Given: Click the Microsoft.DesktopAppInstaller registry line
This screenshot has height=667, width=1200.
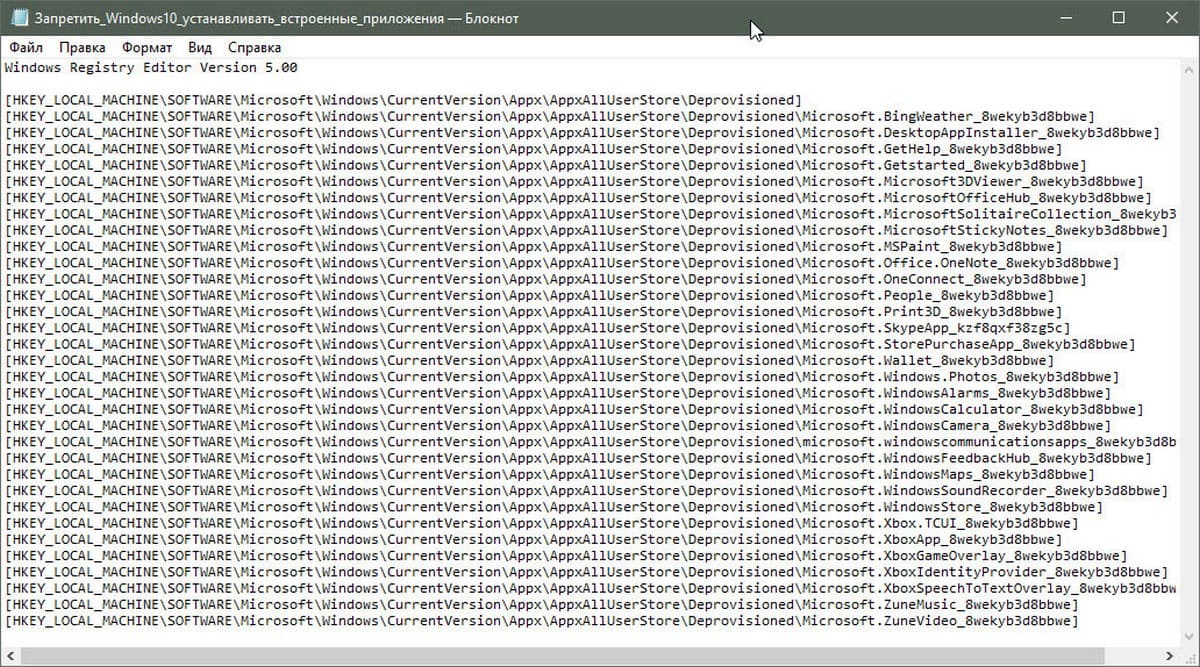Looking at the screenshot, I should tap(582, 133).
